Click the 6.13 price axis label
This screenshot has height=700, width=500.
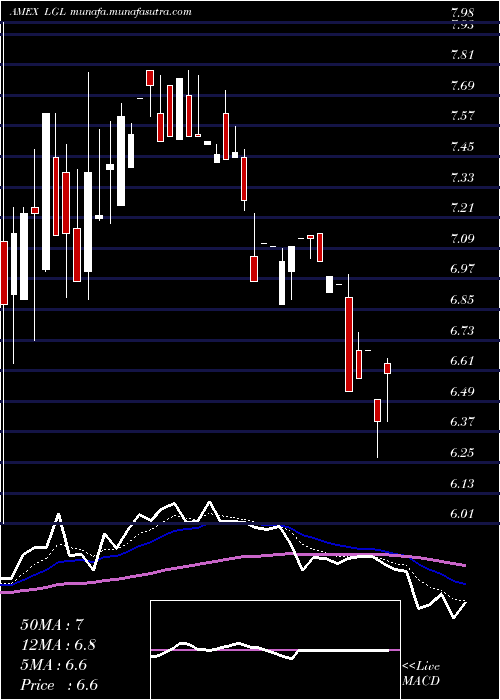coord(464,483)
